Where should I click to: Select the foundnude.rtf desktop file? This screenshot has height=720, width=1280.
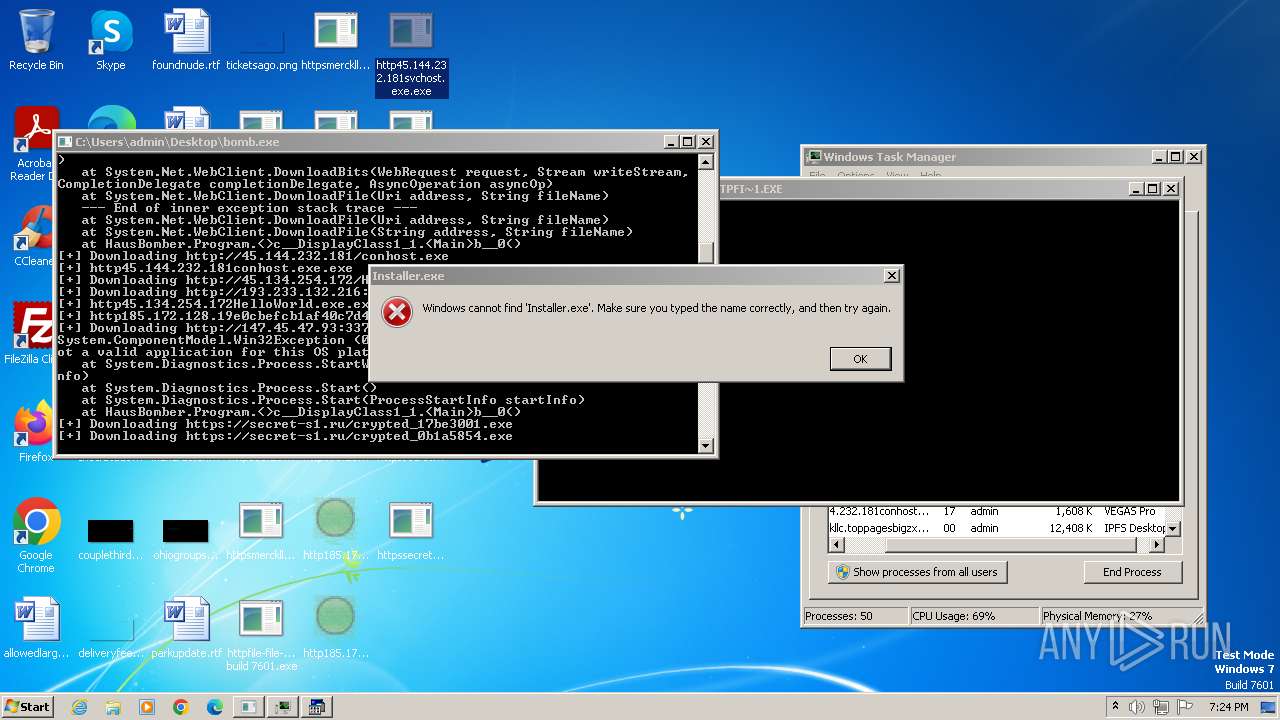coord(186,41)
